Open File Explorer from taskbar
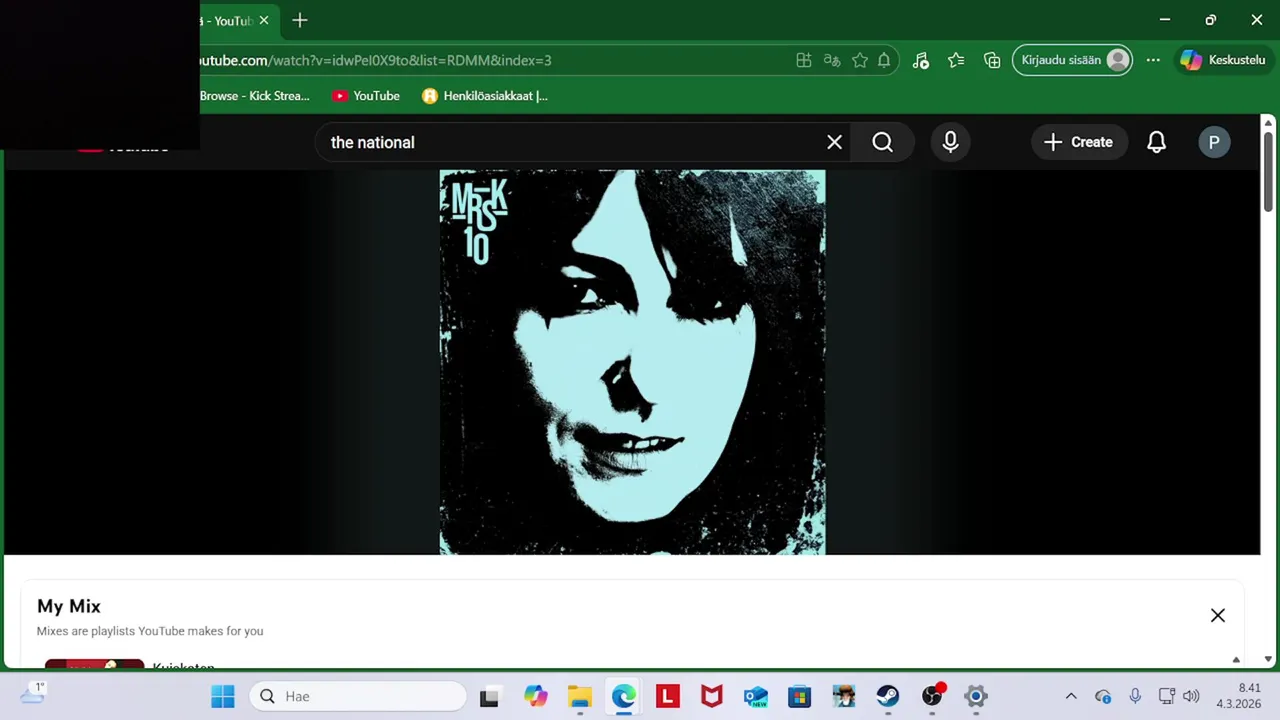The height and width of the screenshot is (720, 1280). pos(579,696)
